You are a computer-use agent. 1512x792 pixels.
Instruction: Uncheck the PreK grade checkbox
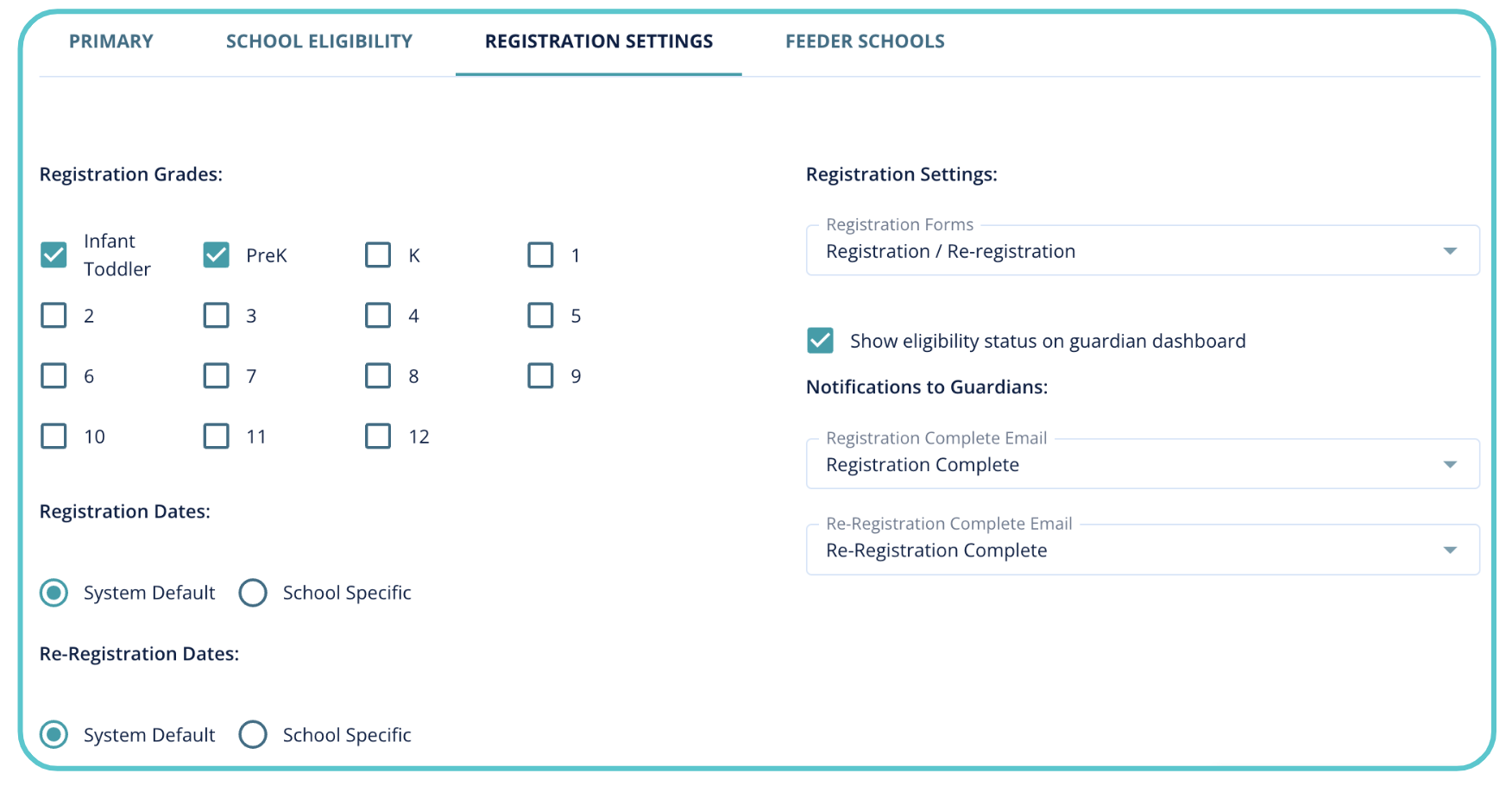216,255
